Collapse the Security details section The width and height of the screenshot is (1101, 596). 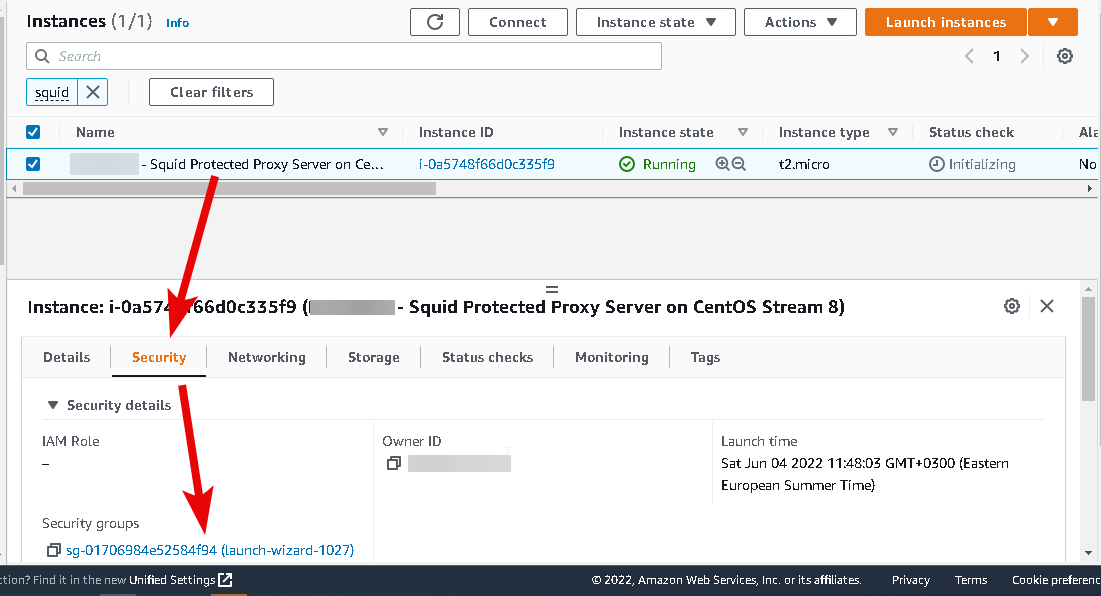click(x=53, y=405)
